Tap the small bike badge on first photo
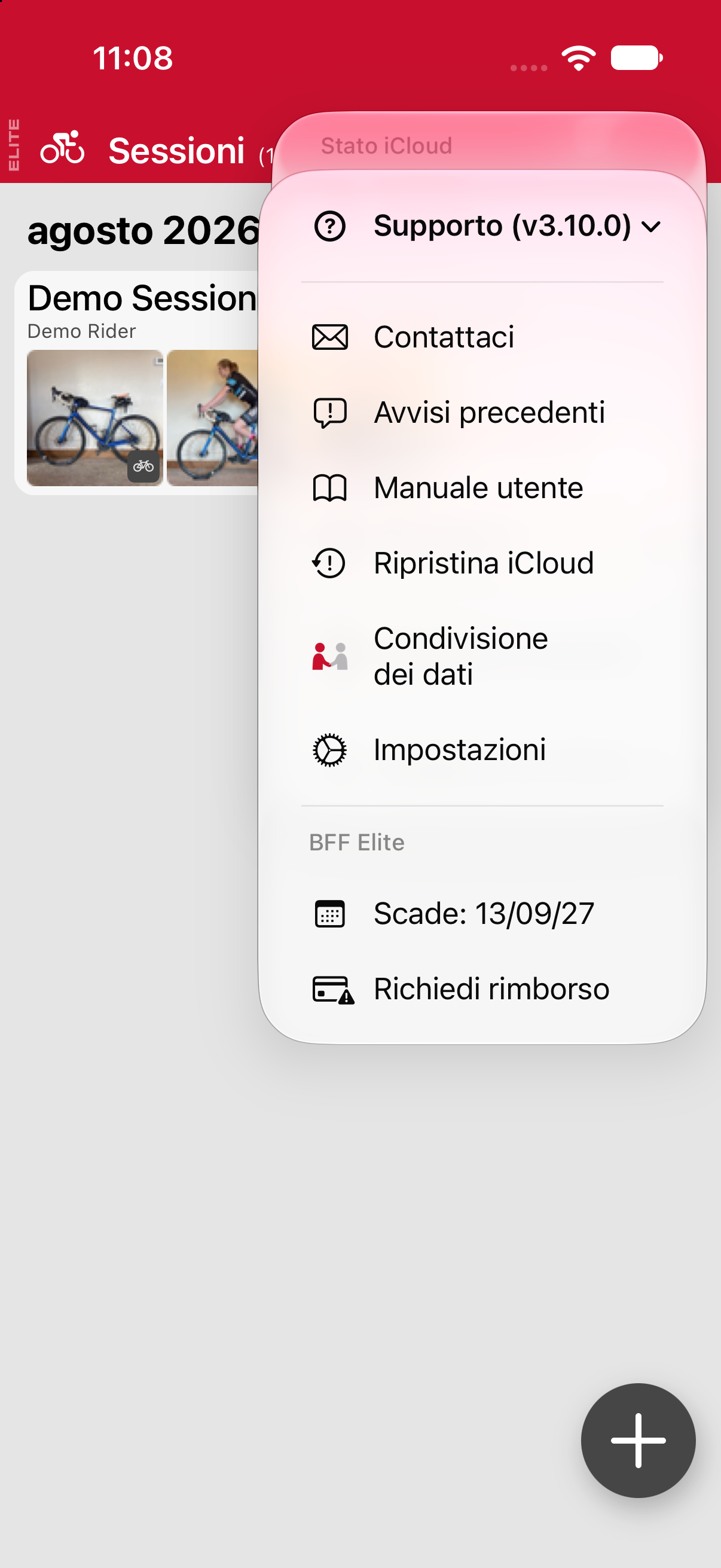 143,466
